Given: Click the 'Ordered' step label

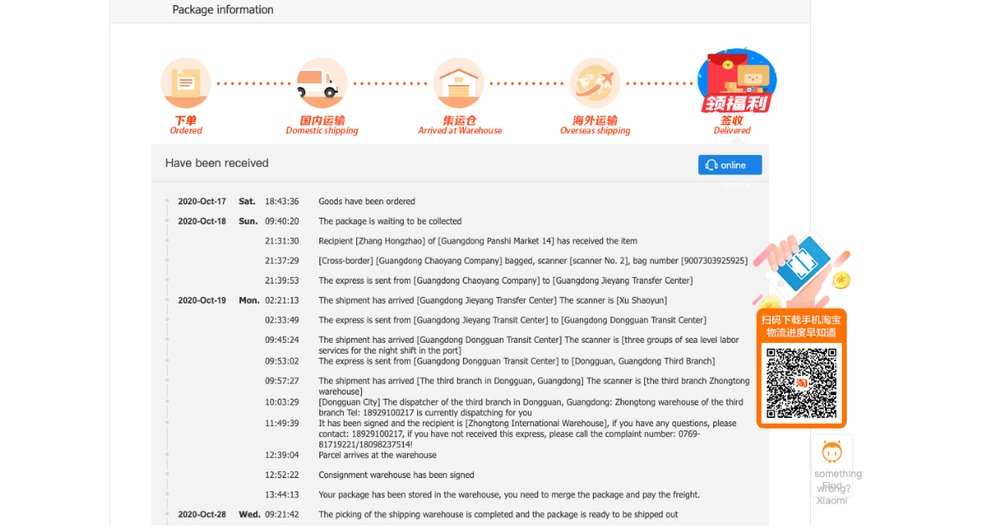Looking at the screenshot, I should pyautogui.click(x=186, y=131).
